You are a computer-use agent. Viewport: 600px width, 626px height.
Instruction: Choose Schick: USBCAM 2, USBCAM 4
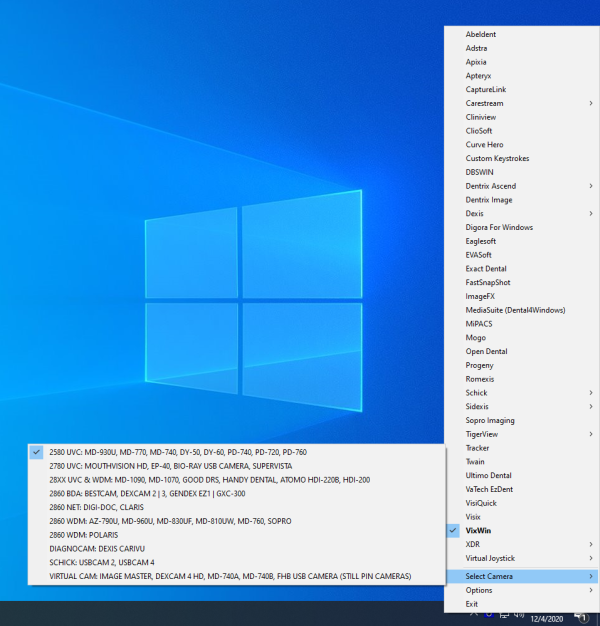tap(104, 562)
